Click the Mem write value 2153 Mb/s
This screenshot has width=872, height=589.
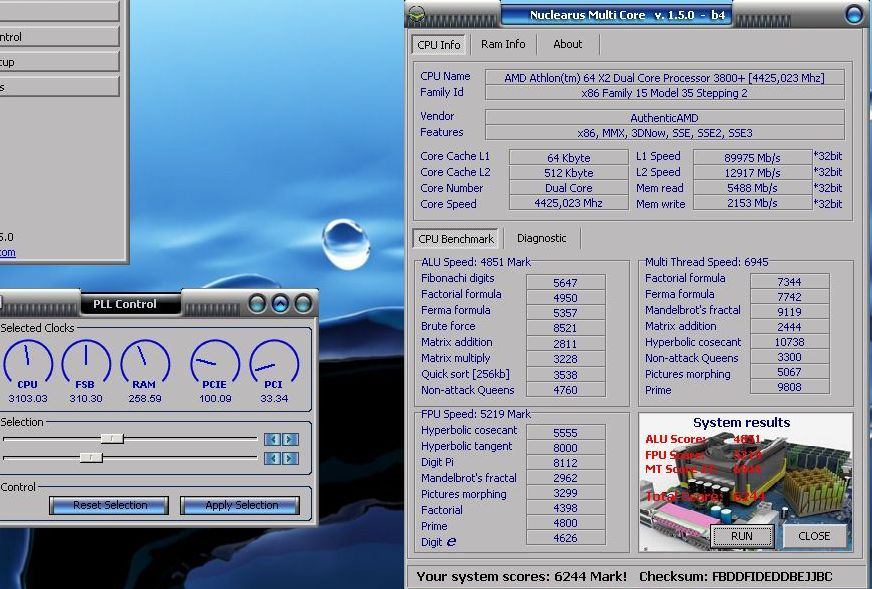point(752,203)
